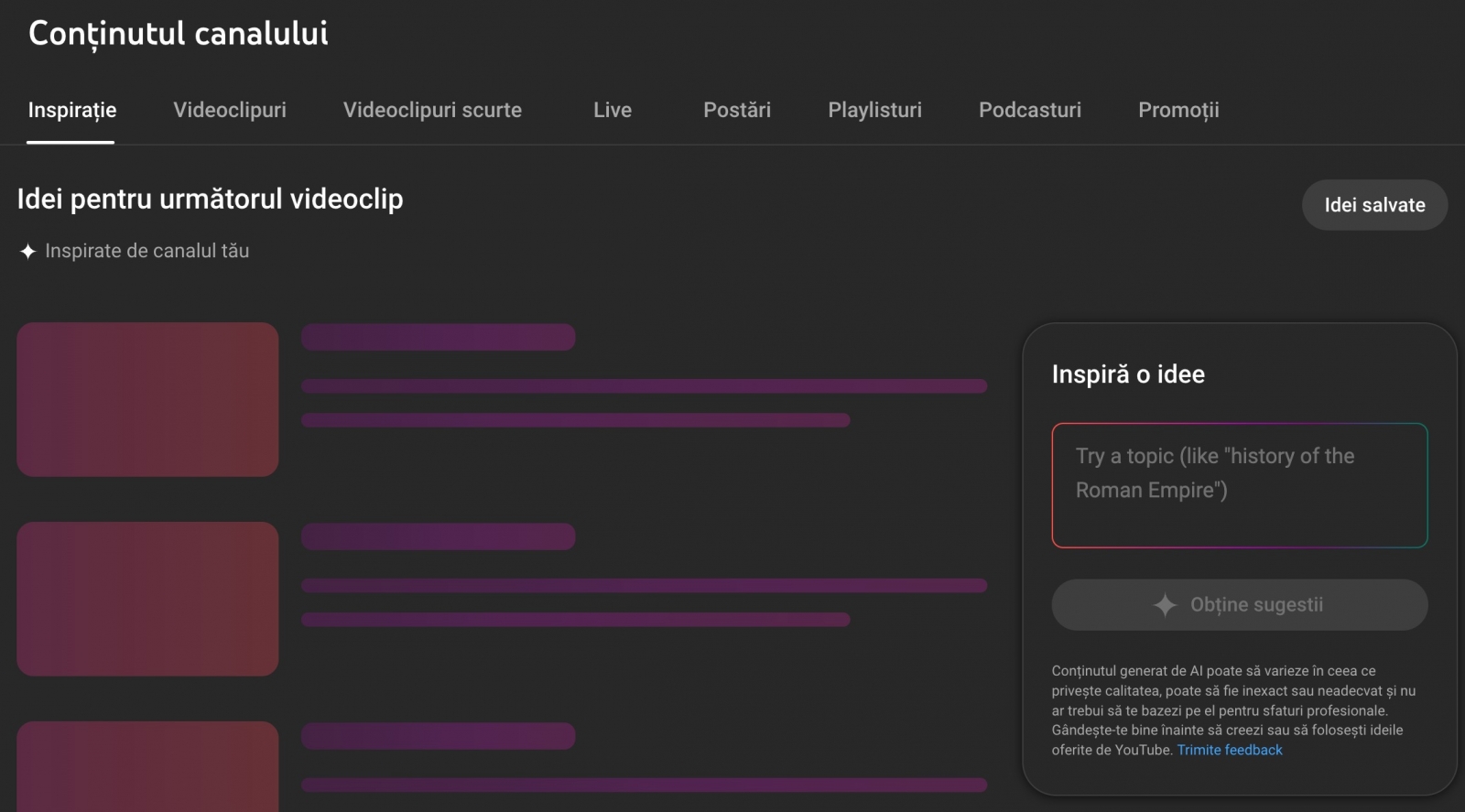Open the Playlisturi tab
1465x812 pixels.
874,110
